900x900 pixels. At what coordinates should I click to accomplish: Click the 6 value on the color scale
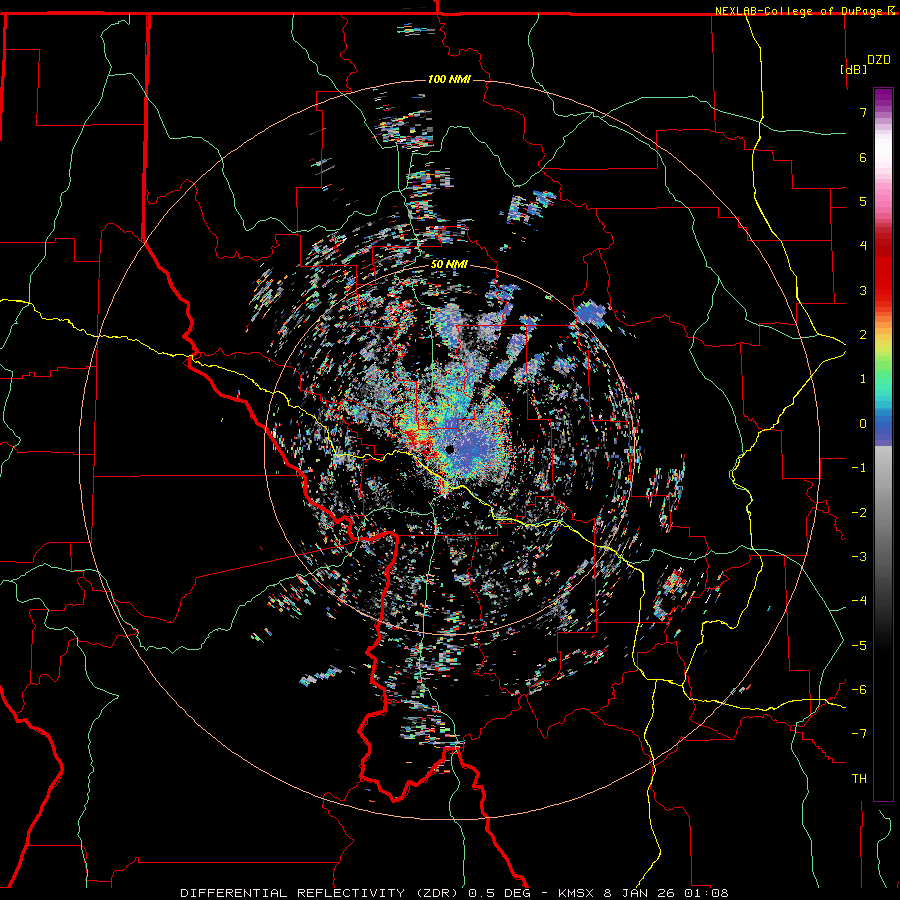pyautogui.click(x=863, y=157)
